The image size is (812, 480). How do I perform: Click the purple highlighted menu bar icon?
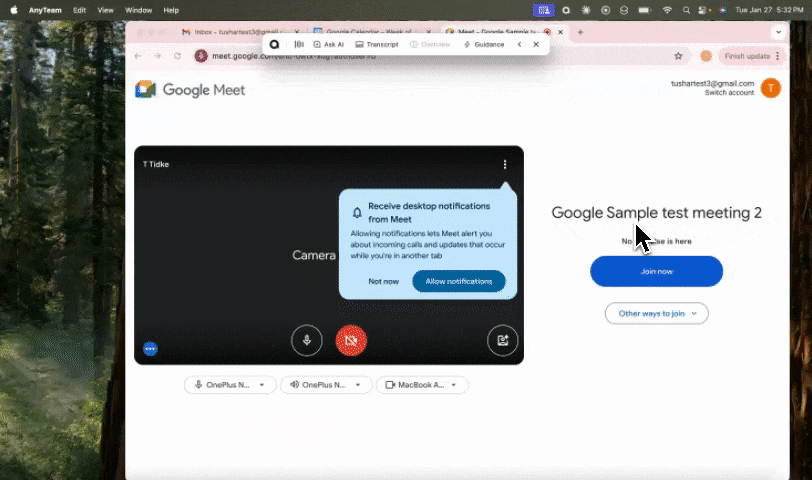click(543, 10)
